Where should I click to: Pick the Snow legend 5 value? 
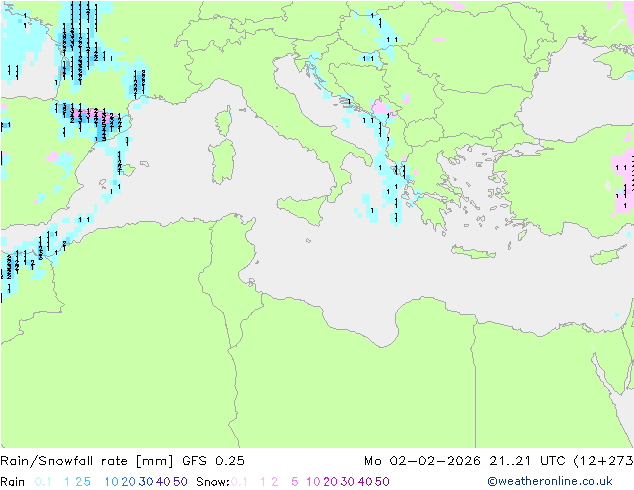click(x=295, y=482)
